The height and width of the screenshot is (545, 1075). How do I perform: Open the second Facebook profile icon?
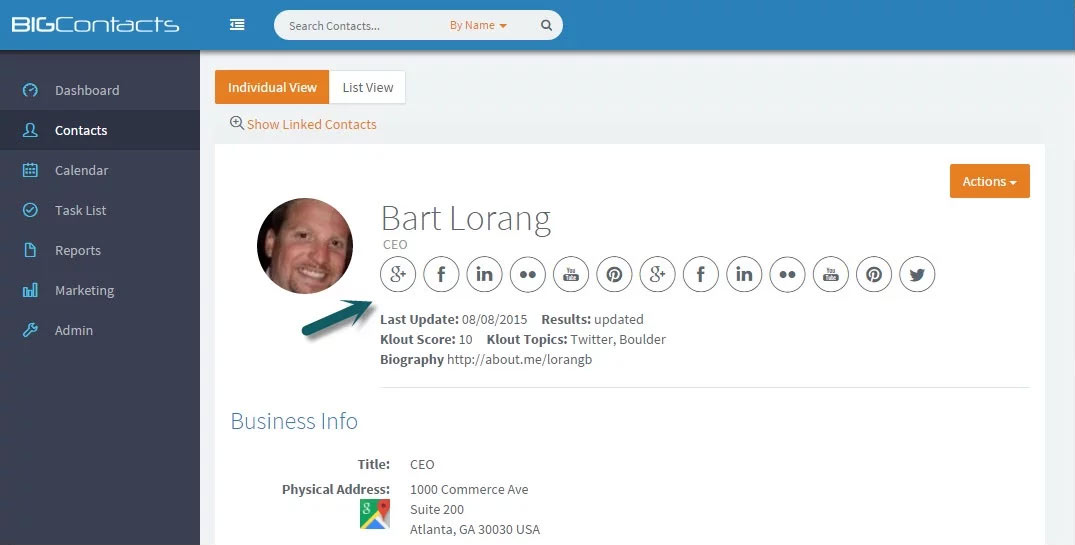pos(701,274)
